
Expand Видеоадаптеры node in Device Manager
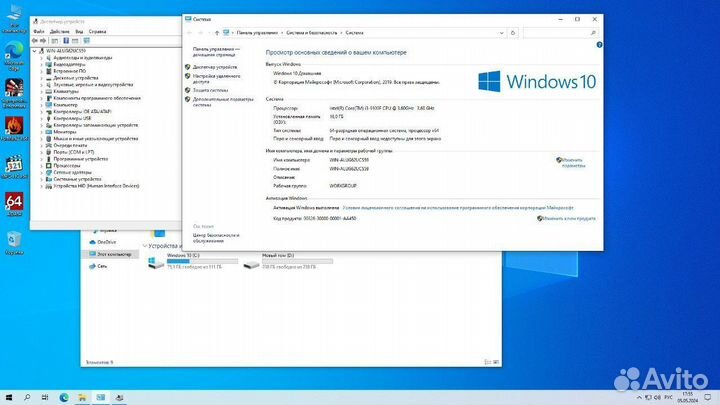click(41, 65)
